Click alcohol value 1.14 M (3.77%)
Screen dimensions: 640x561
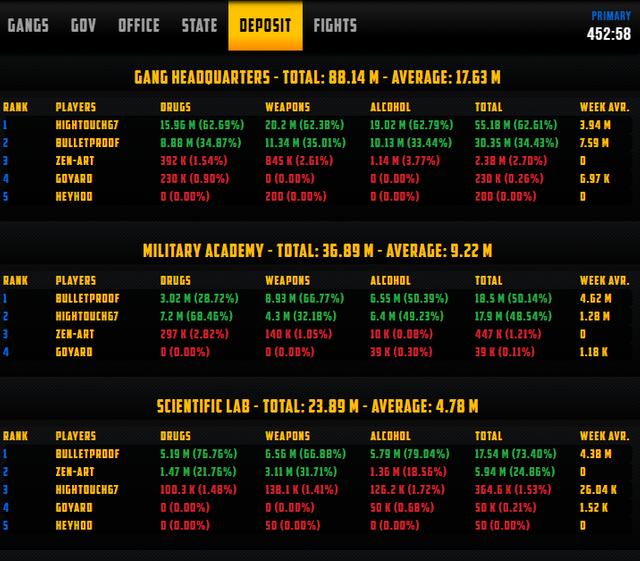tap(405, 161)
